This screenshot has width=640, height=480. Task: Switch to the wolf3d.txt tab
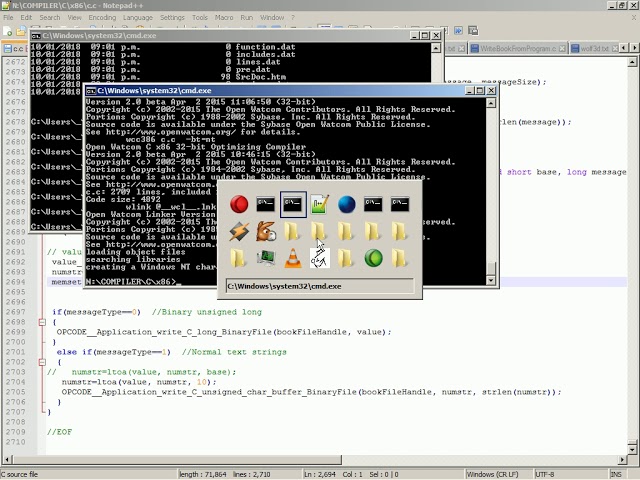click(594, 49)
